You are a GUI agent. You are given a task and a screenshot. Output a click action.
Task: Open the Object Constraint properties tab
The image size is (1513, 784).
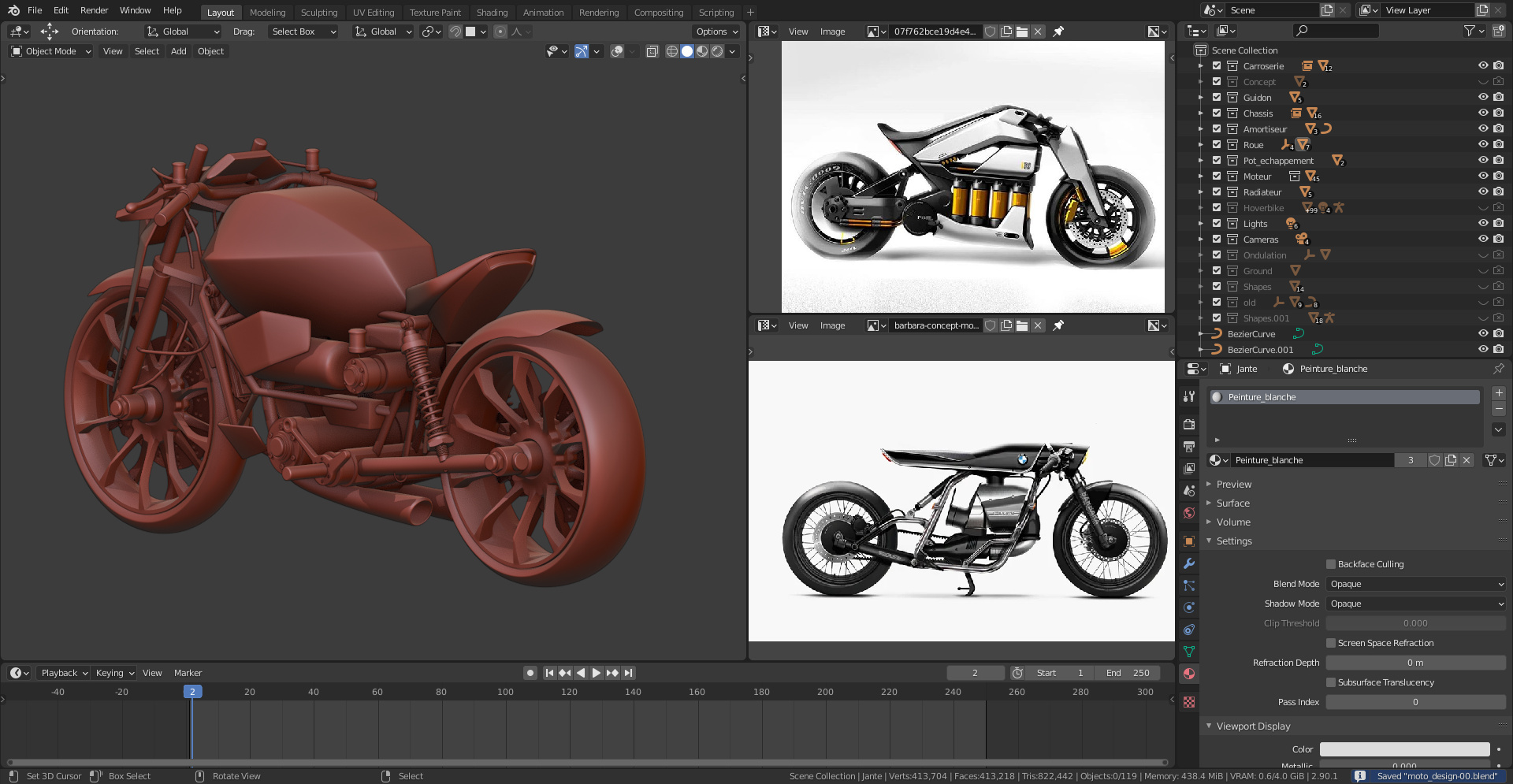point(1189,629)
